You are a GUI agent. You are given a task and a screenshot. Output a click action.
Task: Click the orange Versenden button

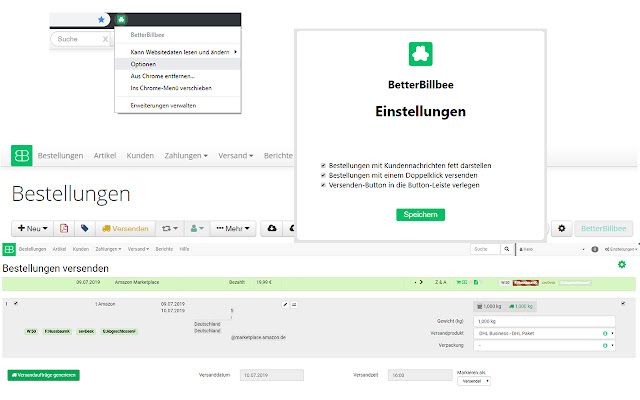coord(125,228)
